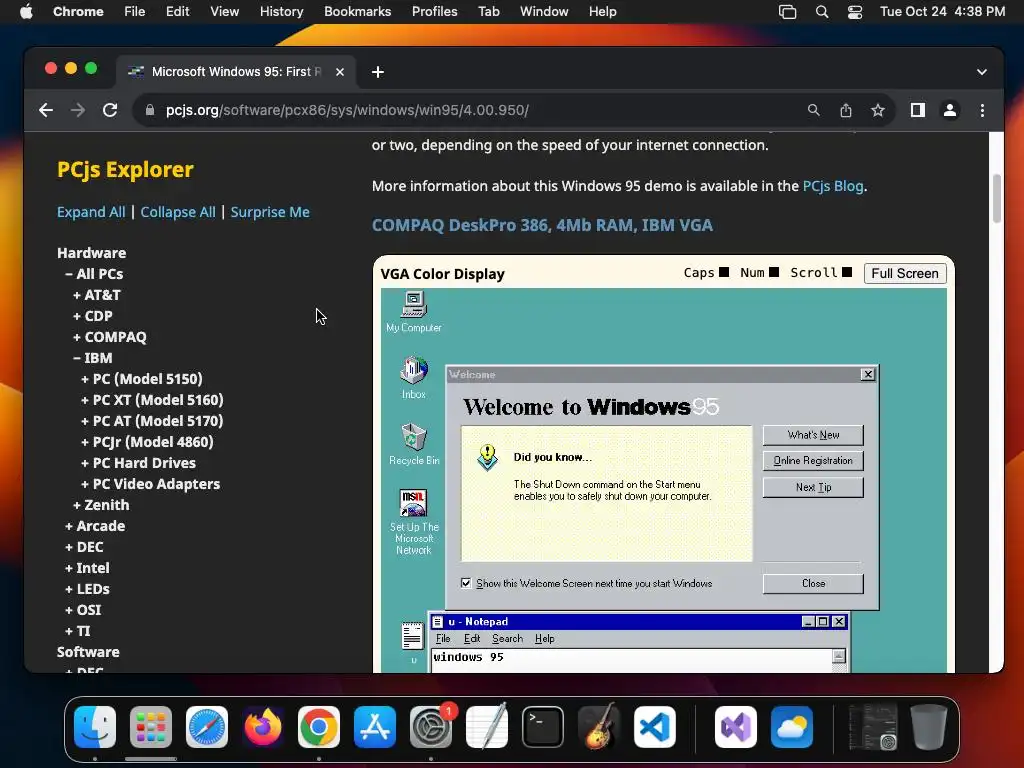Click the Inbox desktop icon
Viewport: 1024px width, 768px height.
(413, 377)
